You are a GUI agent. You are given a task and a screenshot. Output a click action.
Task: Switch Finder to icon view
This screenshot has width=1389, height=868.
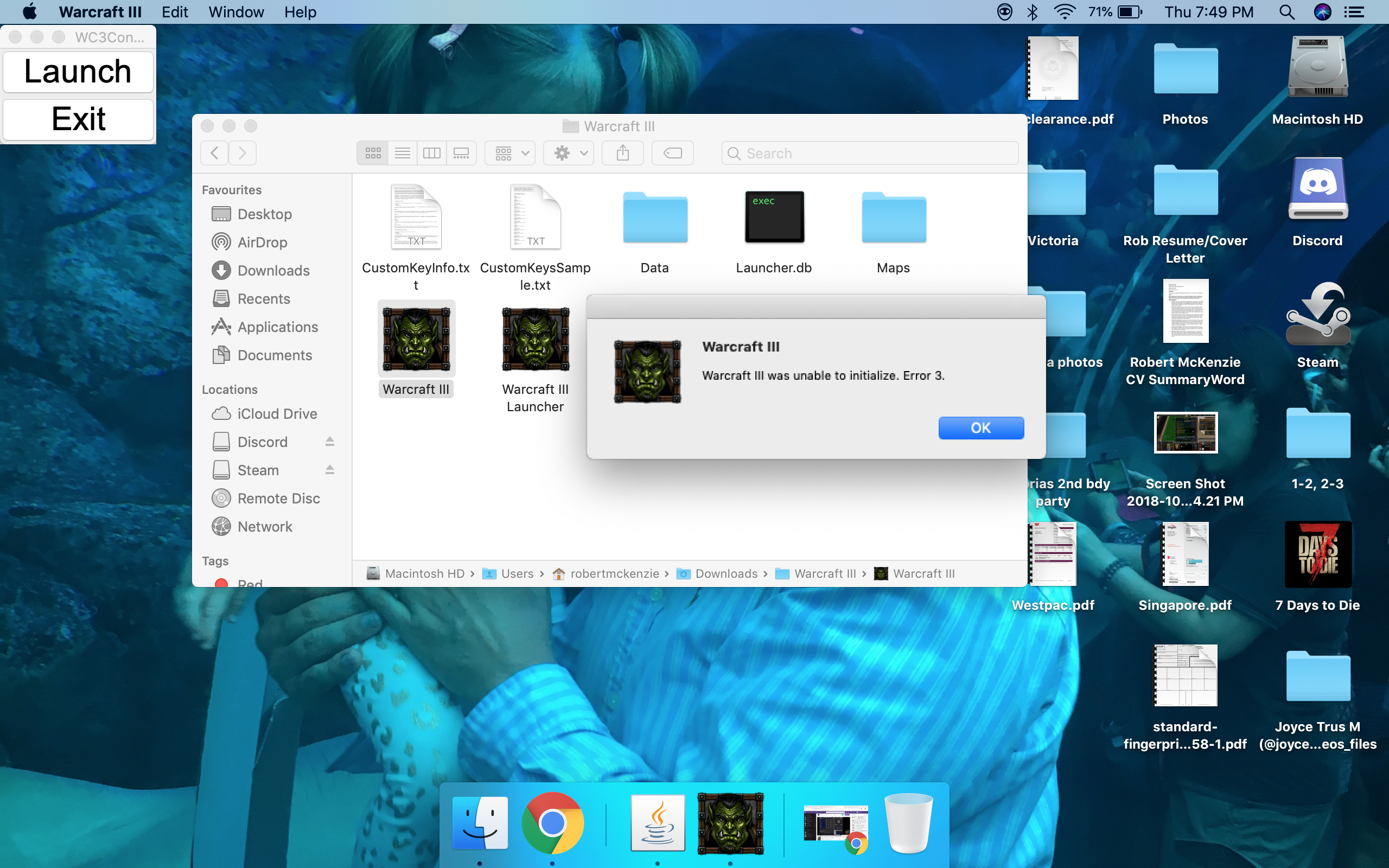(373, 152)
